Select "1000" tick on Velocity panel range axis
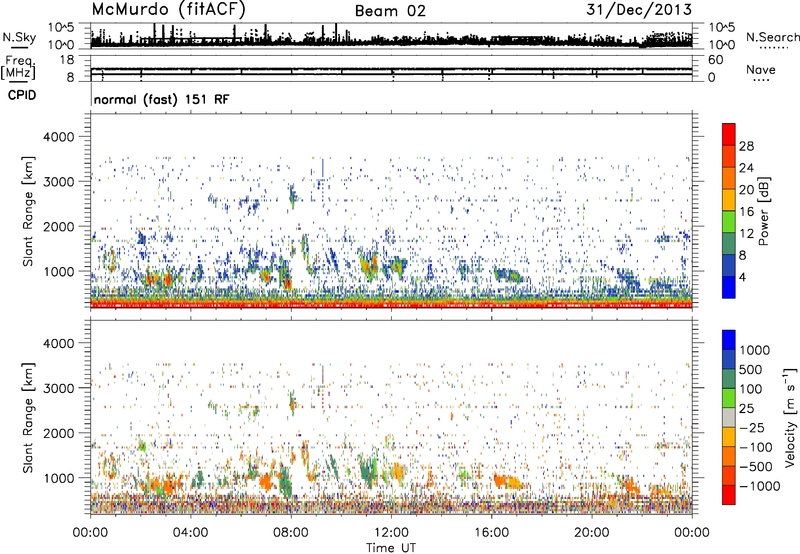The height and width of the screenshot is (554, 800). [58, 479]
